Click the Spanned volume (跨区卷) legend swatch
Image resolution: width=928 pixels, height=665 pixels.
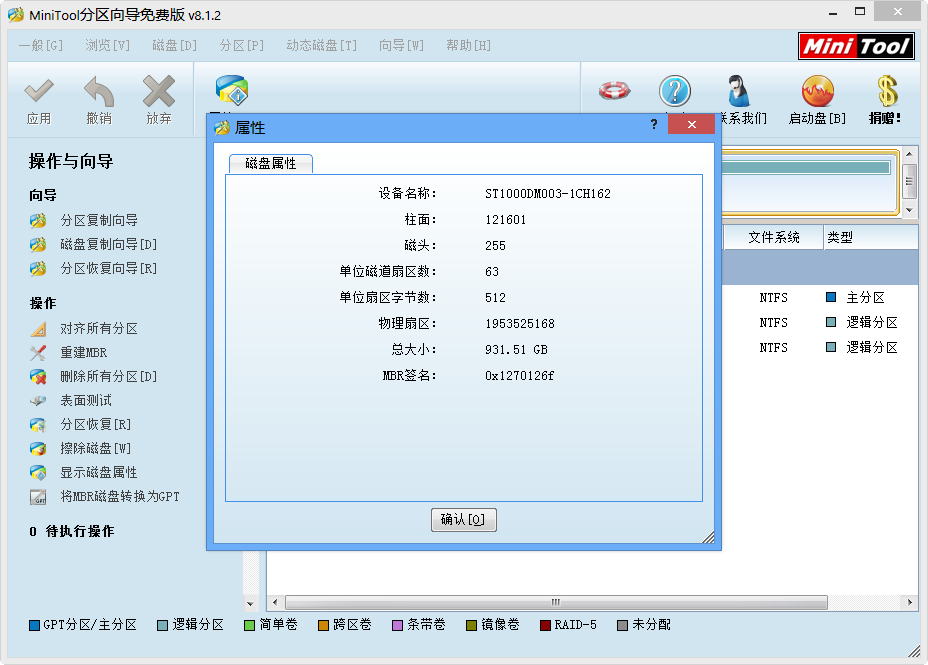click(x=323, y=625)
